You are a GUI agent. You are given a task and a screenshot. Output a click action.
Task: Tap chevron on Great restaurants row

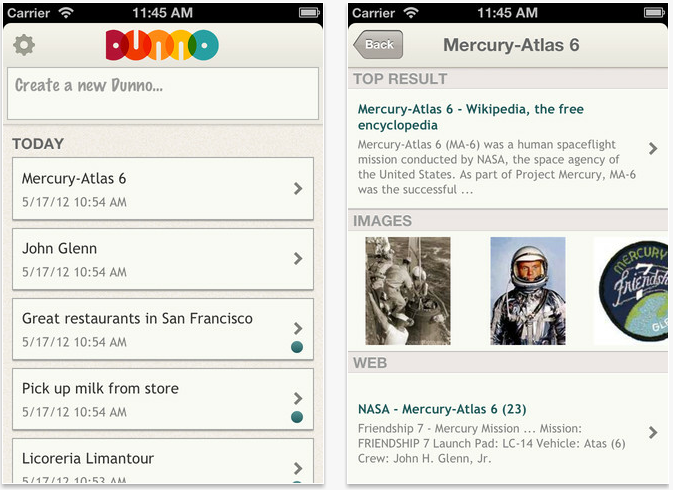[x=298, y=328]
